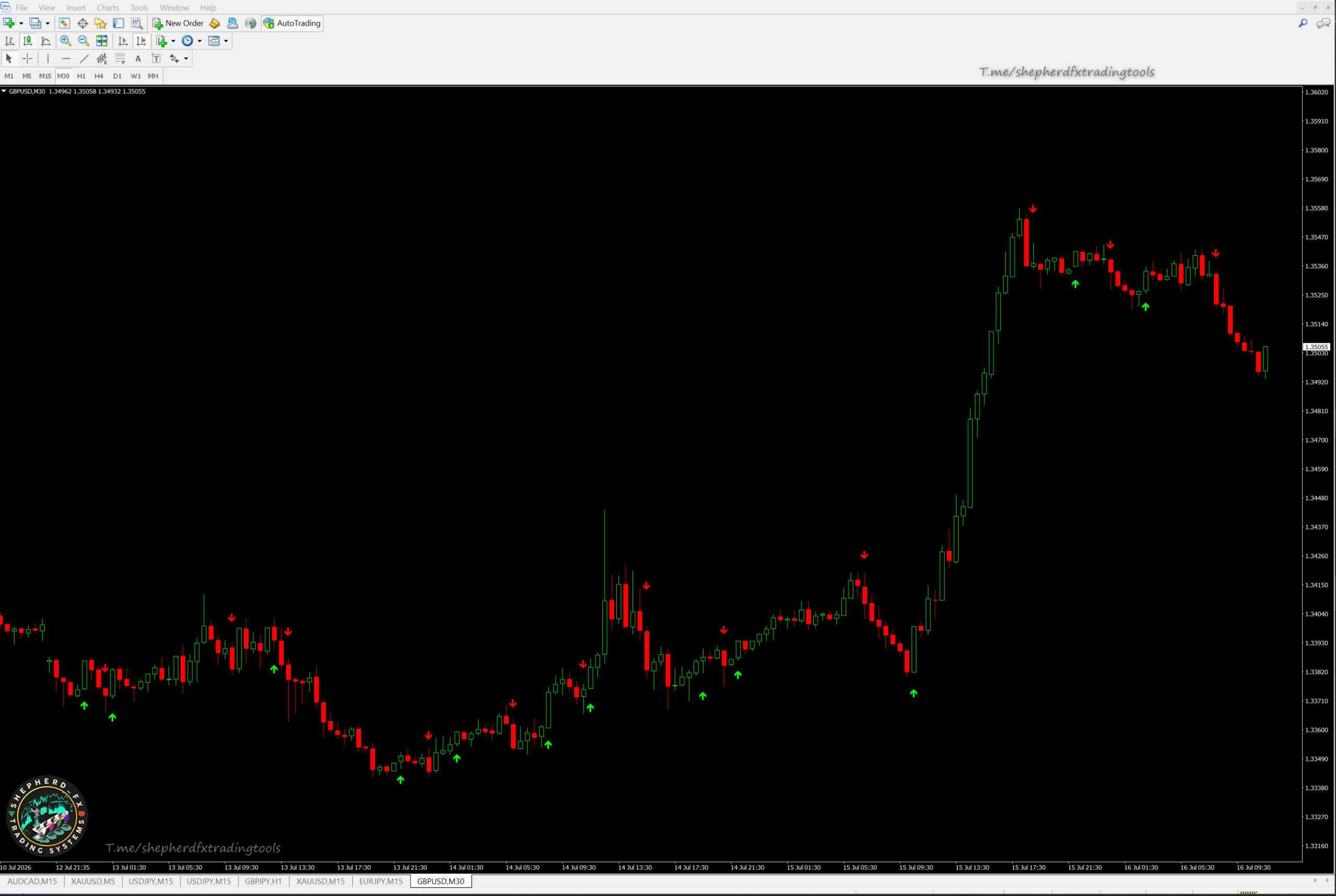Select the Crosshair tool
The width and height of the screenshot is (1336, 896).
[28, 58]
